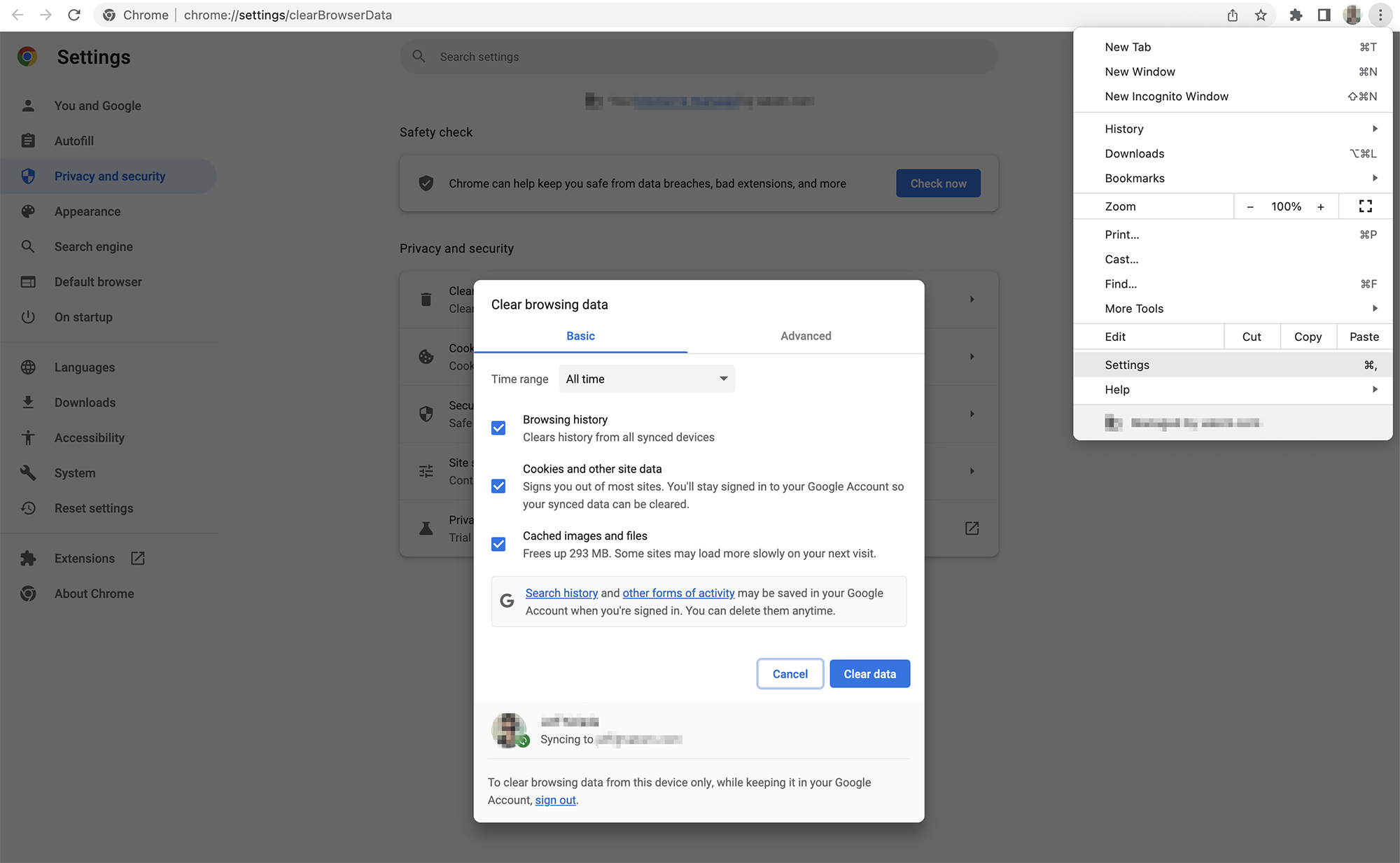Click Paste in the Edit row
Image resolution: width=1400 pixels, height=863 pixels.
pyautogui.click(x=1364, y=337)
